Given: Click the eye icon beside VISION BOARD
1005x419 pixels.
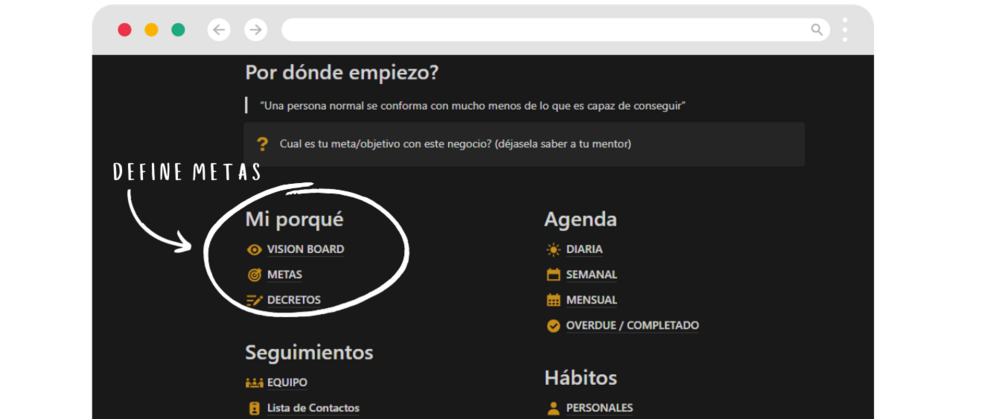Looking at the screenshot, I should pos(254,250).
